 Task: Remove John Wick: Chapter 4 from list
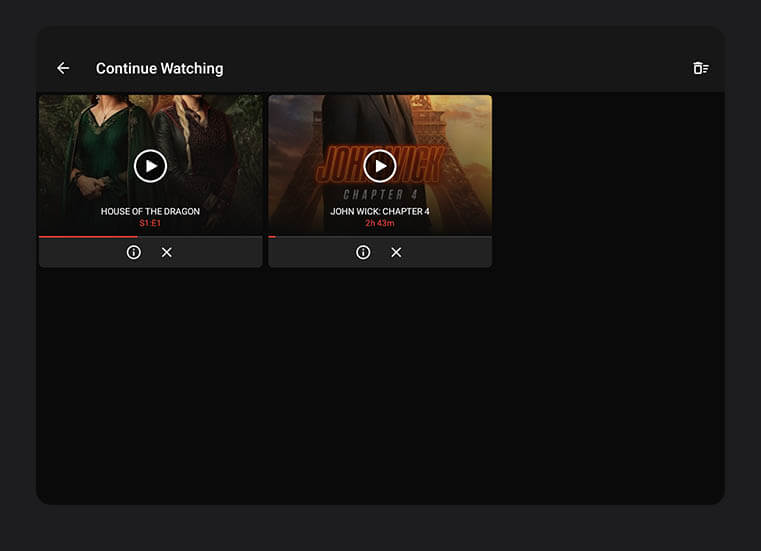pyautogui.click(x=396, y=252)
